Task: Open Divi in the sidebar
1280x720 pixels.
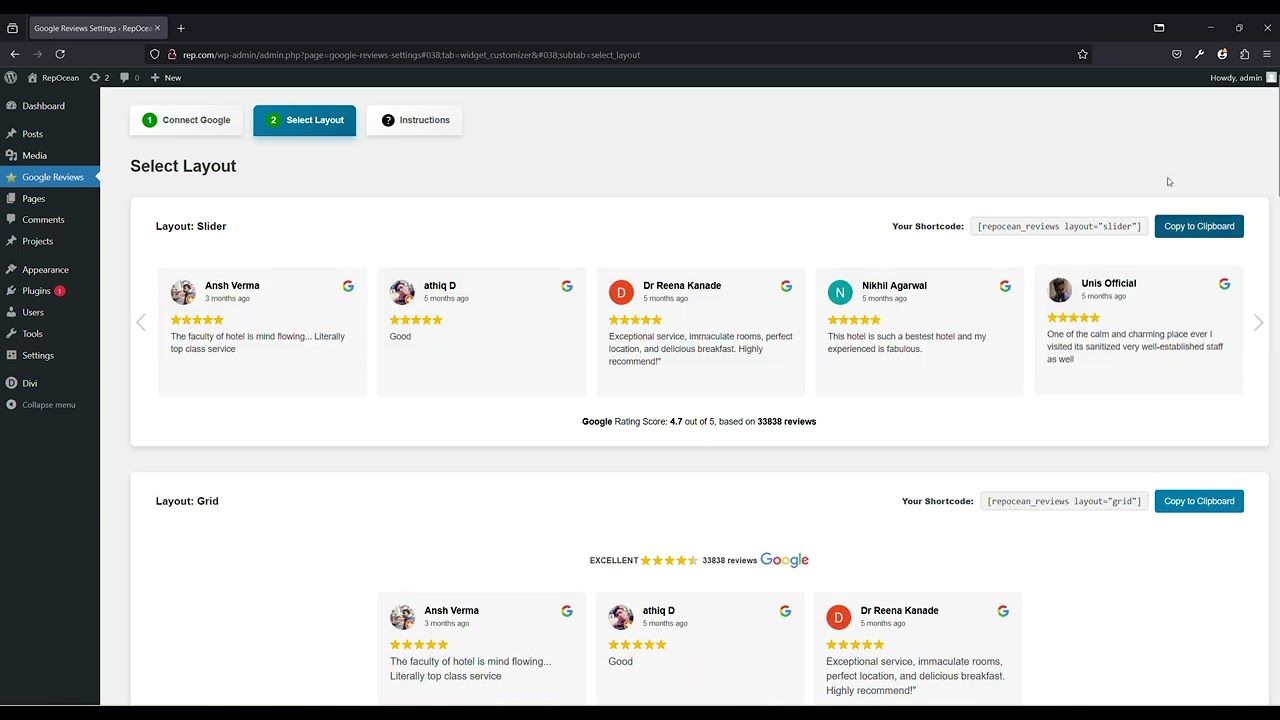Action: [30, 383]
